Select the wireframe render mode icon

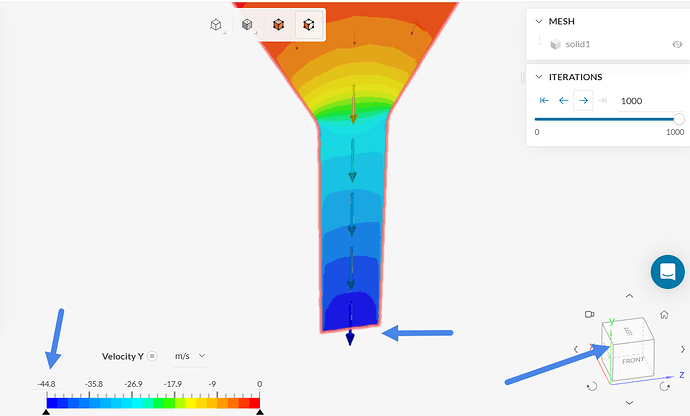(216, 25)
